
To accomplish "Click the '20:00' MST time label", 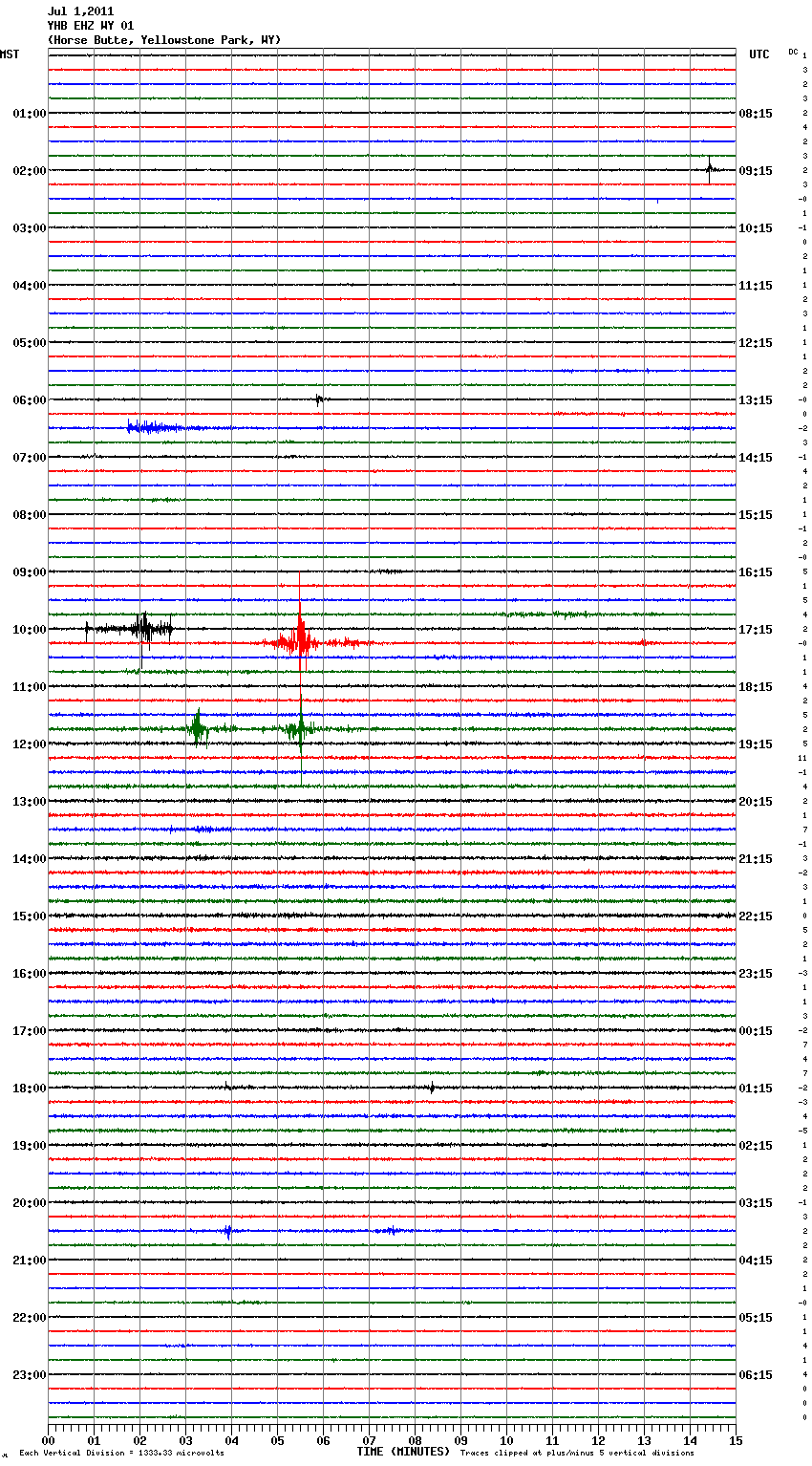I will (30, 1203).
